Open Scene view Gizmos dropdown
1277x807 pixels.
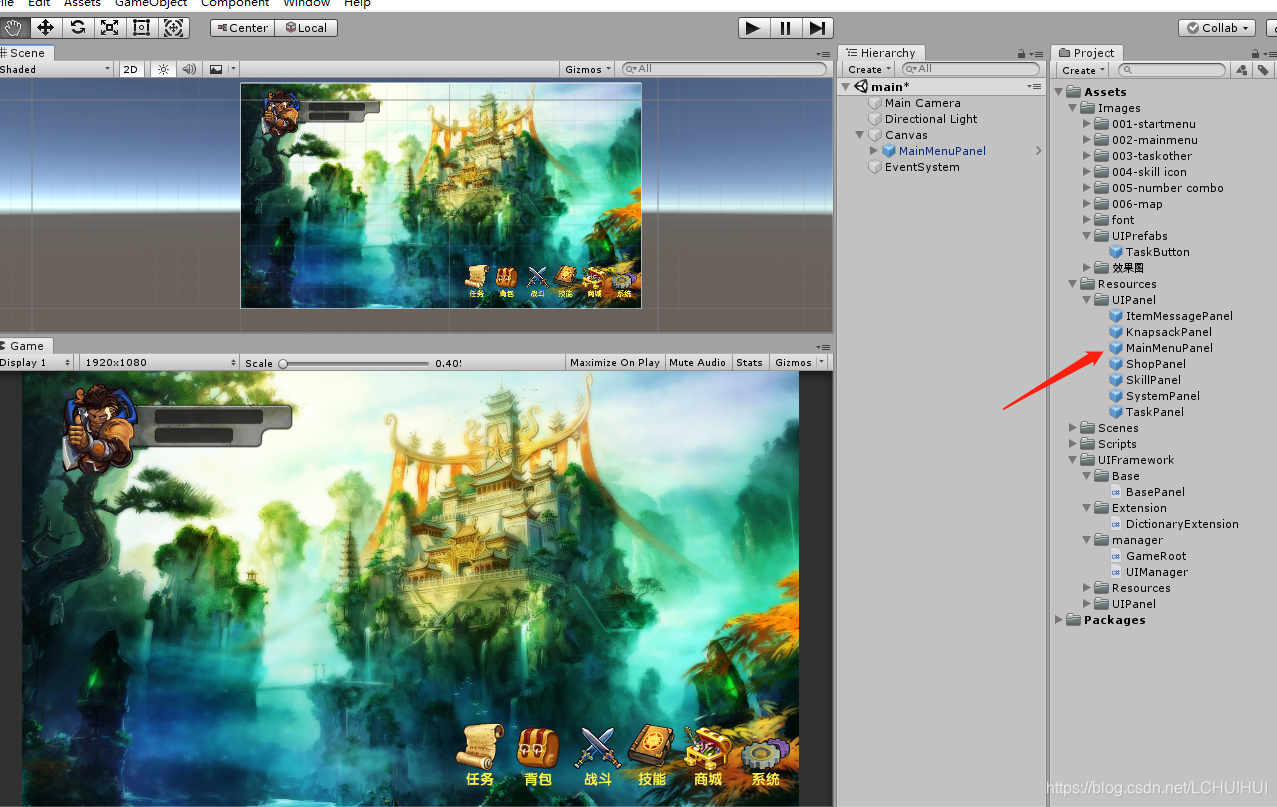point(588,69)
